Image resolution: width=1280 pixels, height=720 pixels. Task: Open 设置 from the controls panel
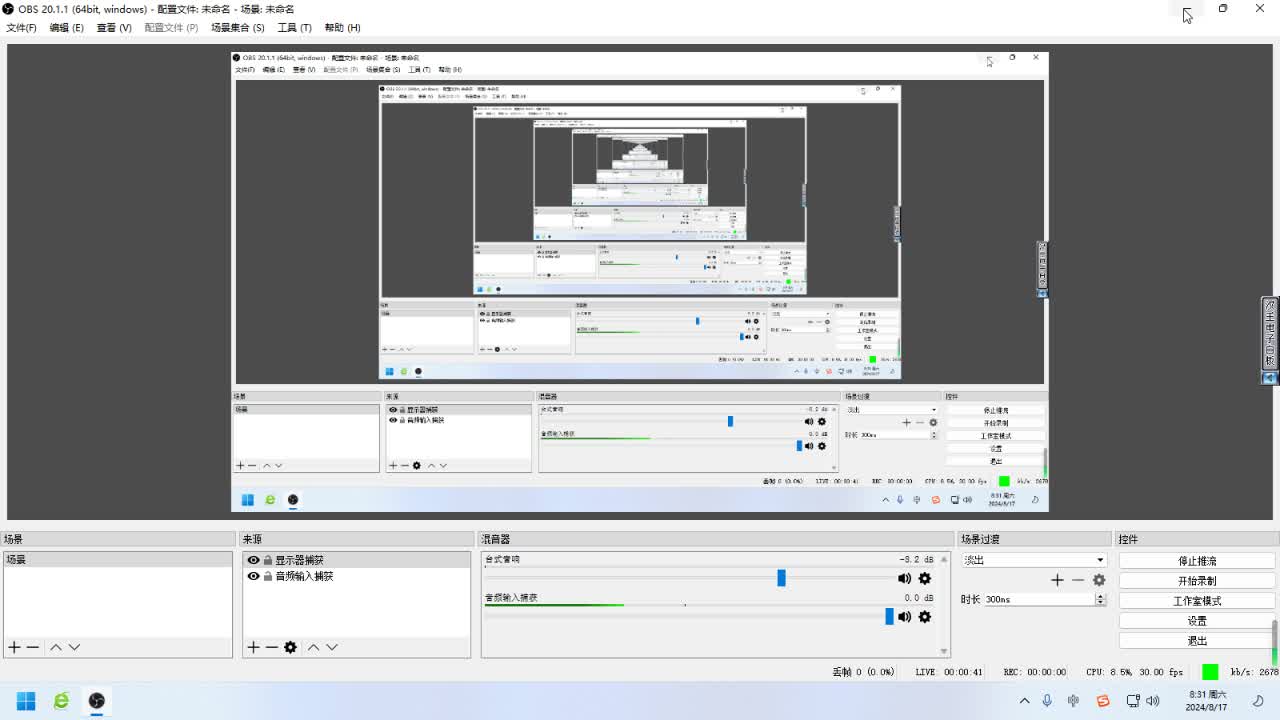point(1197,621)
